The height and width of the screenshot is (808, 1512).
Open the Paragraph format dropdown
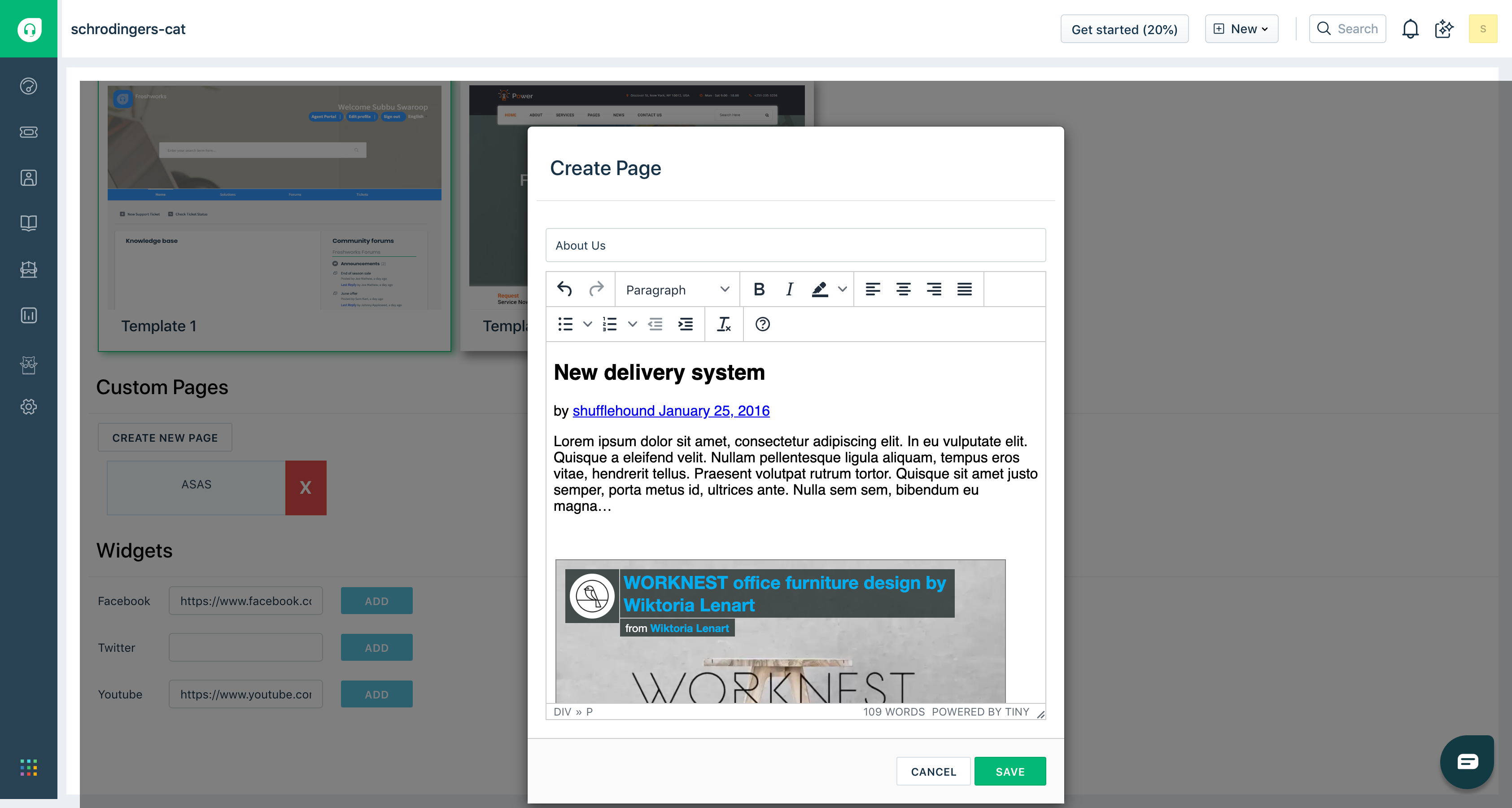677,290
